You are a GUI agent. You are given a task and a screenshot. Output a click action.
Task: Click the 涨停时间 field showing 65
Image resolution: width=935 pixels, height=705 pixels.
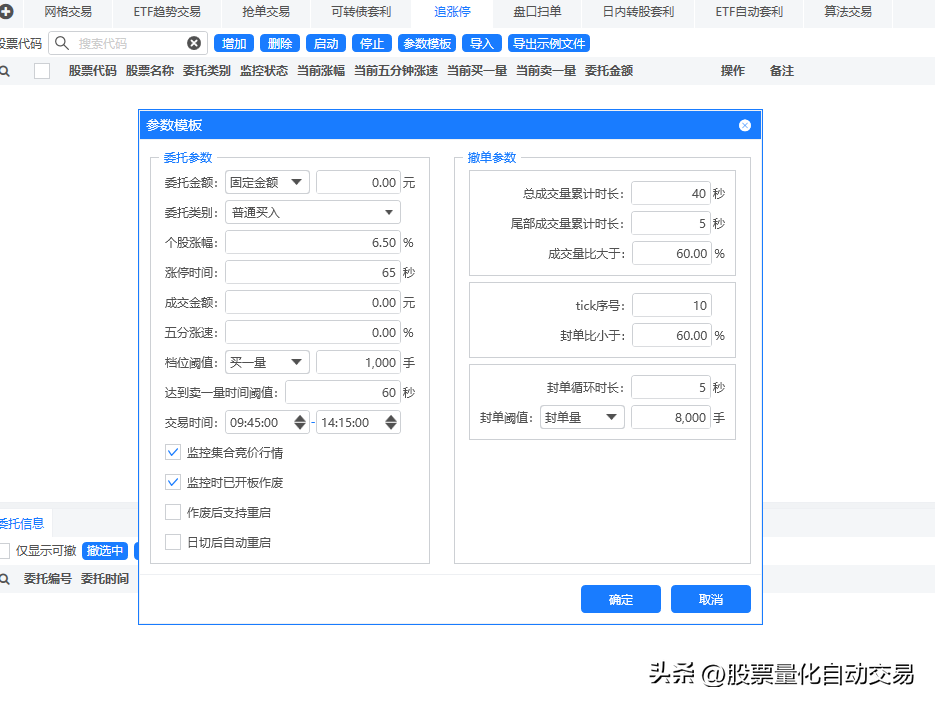coord(312,273)
